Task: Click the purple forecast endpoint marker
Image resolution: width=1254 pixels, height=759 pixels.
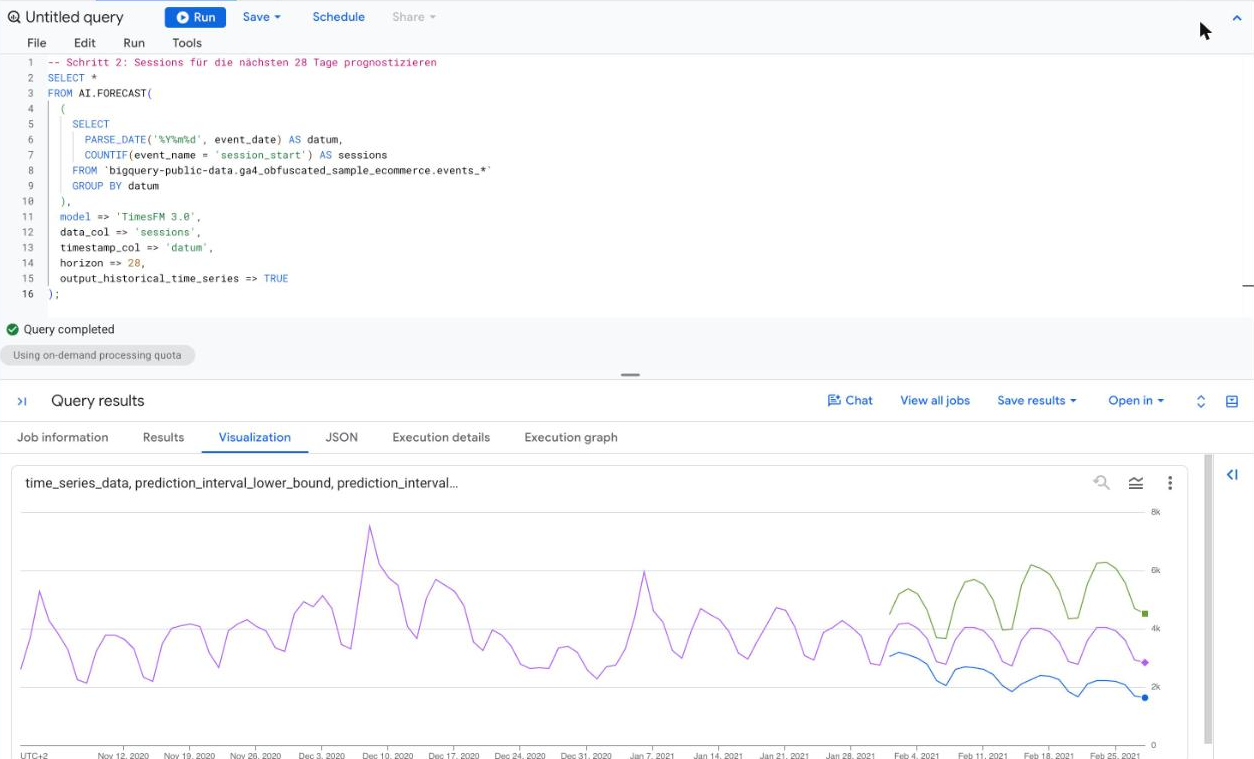Action: point(1145,662)
